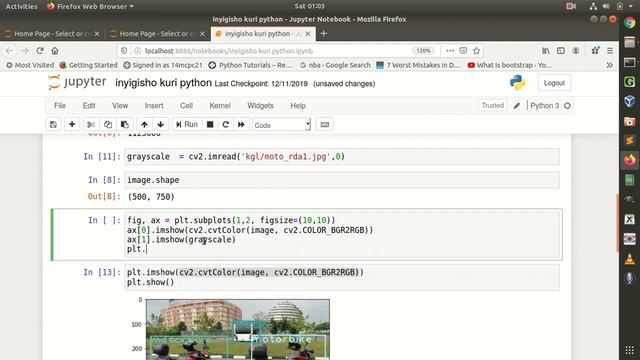Click the pencil edit mode icon
Image resolution: width=640 pixels, height=360 pixels.
point(517,106)
